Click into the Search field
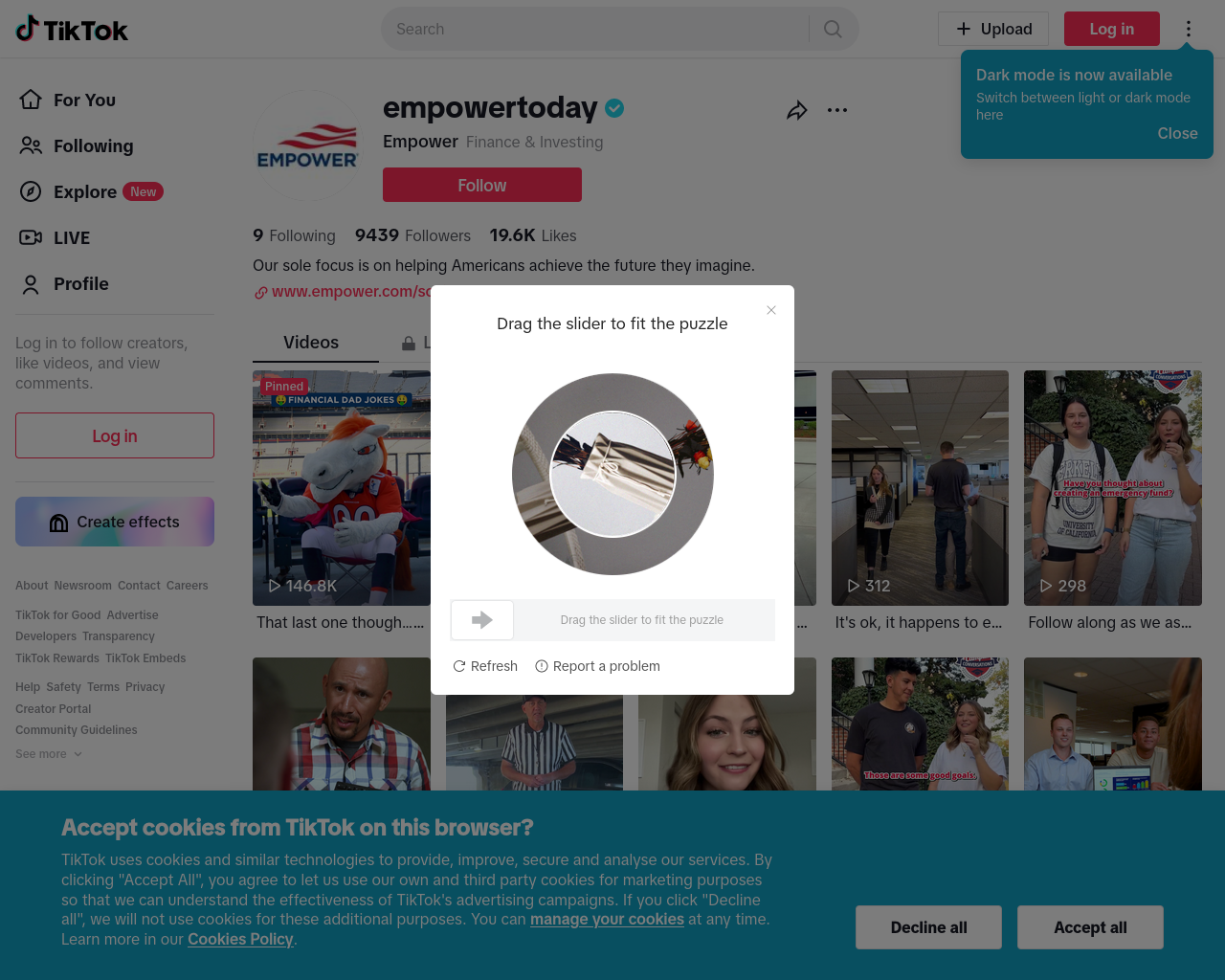 click(593, 29)
